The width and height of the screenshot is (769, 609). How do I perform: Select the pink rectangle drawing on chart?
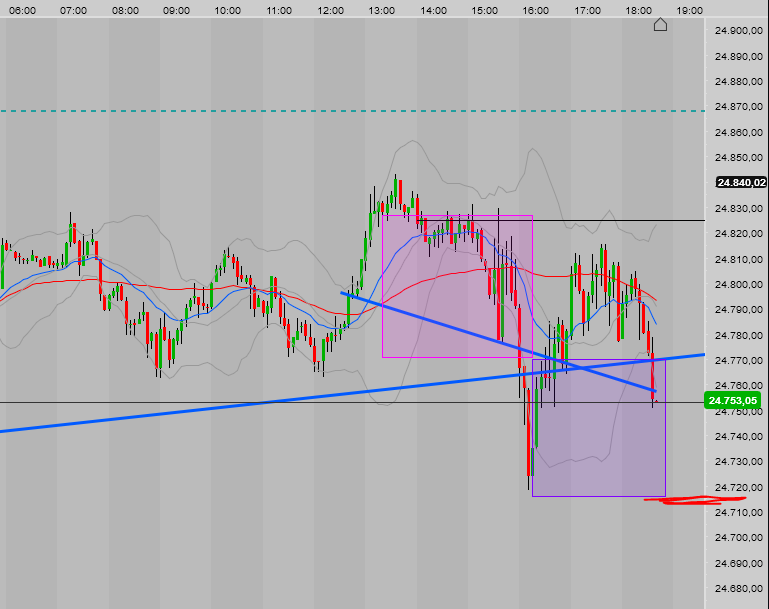tap(457, 286)
